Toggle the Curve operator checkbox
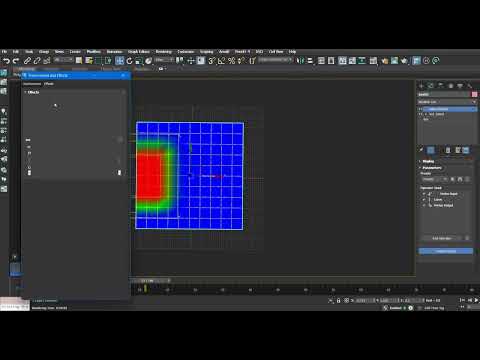Viewport: 480px width, 360px height. pos(424,200)
